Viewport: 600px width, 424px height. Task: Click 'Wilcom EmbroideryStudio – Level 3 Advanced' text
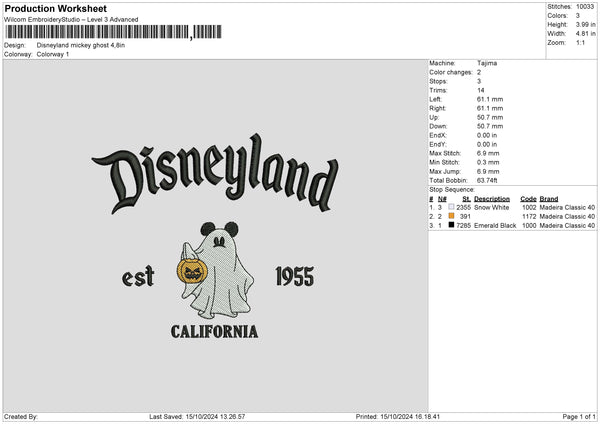click(71, 20)
